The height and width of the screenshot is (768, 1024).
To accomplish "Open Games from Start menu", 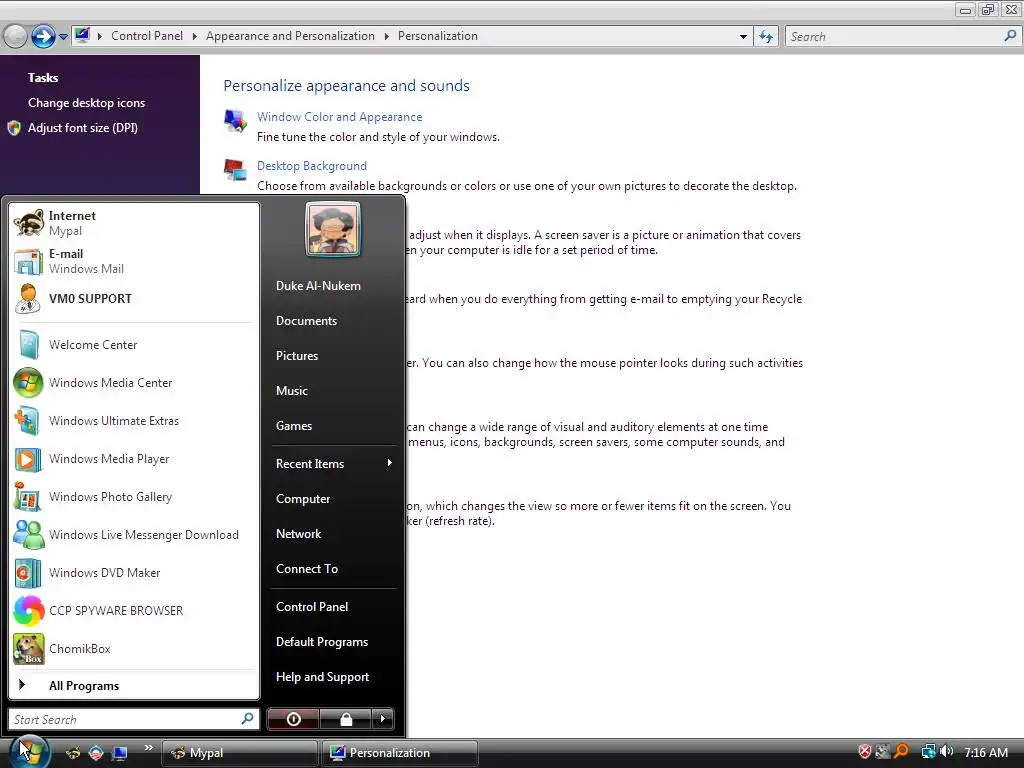I will 333,426.
